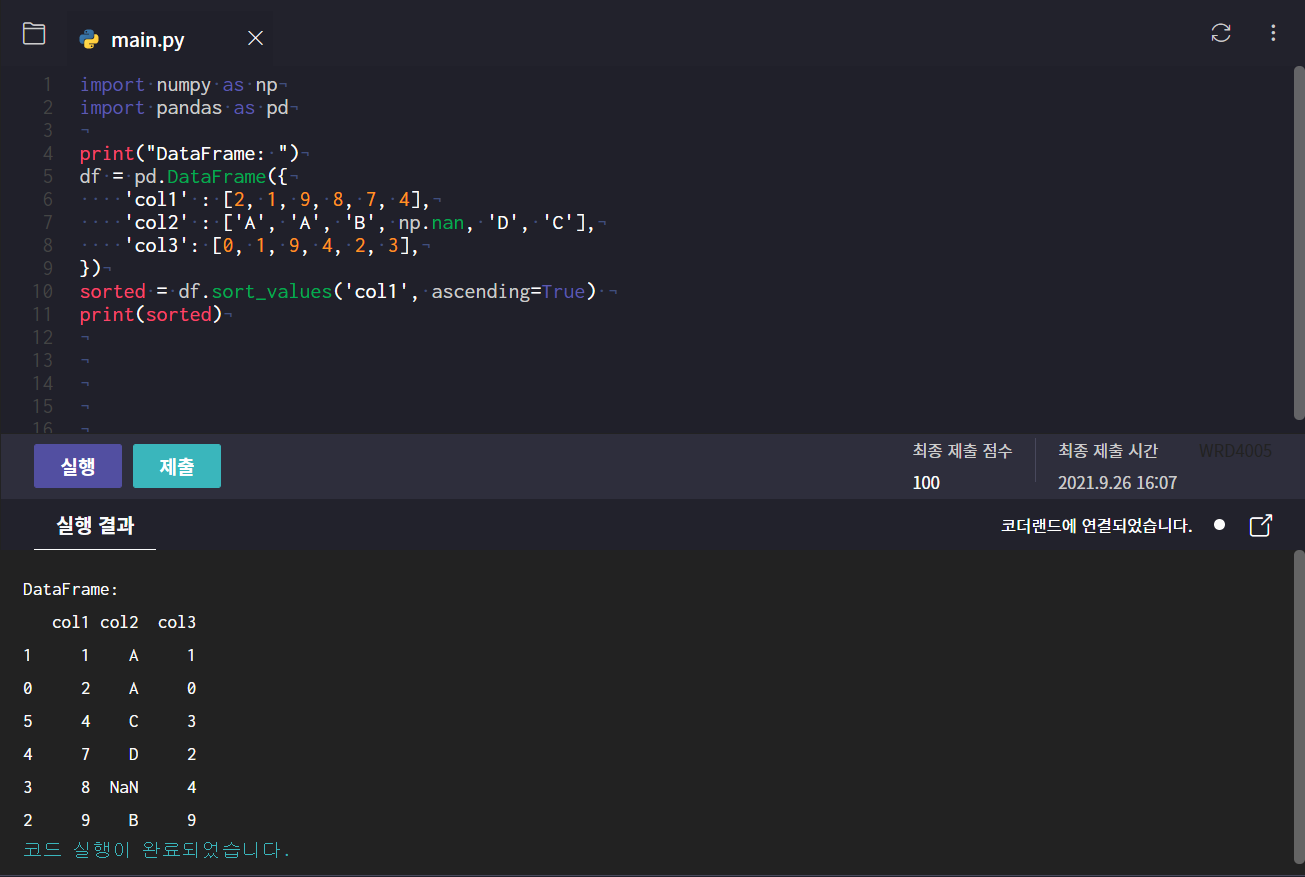
Task: Click the connection status dot indicator
Action: pos(1219,525)
